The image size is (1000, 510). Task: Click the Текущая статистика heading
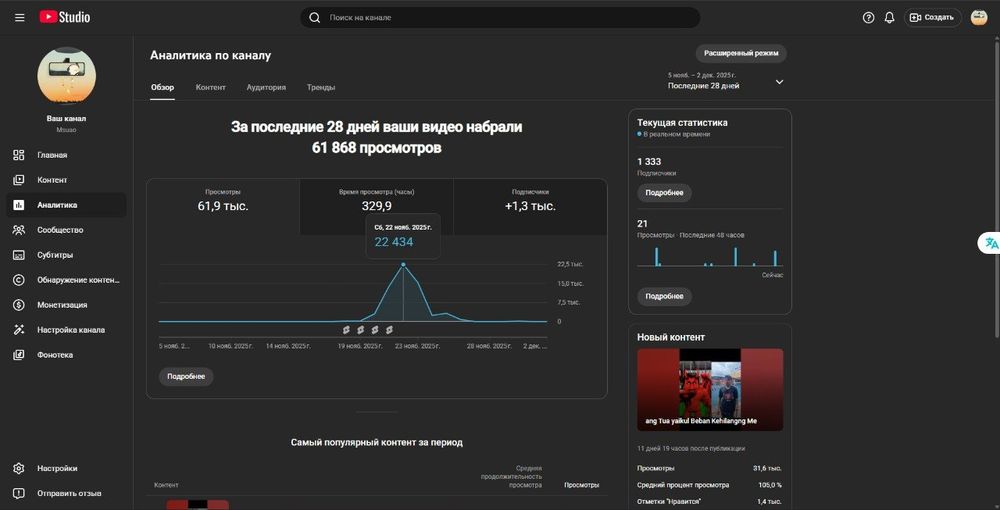(682, 122)
